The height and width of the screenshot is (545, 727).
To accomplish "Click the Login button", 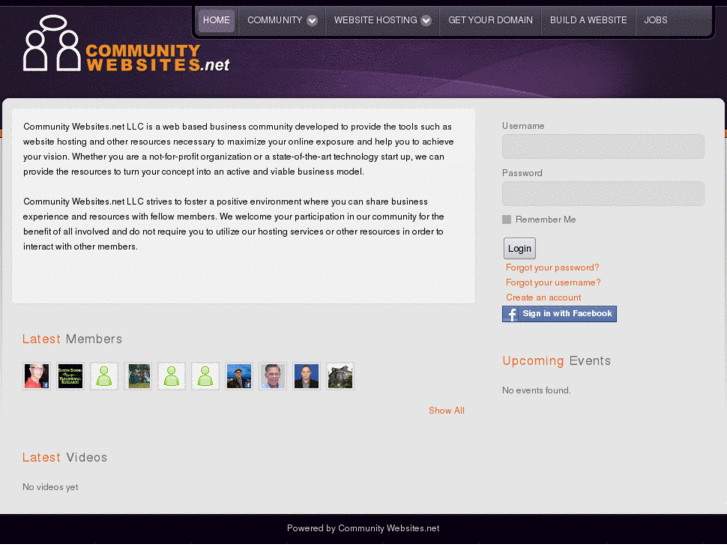I will point(519,248).
